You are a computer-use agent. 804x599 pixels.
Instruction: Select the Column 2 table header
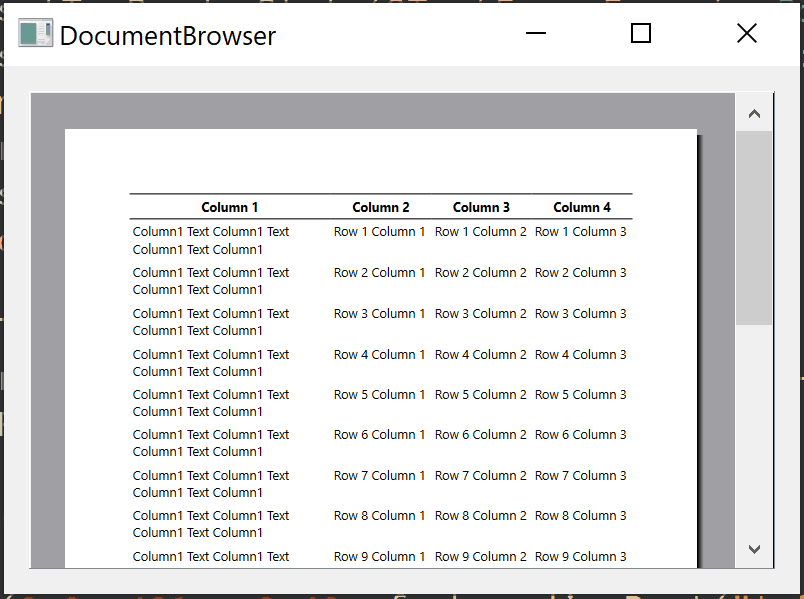point(381,207)
